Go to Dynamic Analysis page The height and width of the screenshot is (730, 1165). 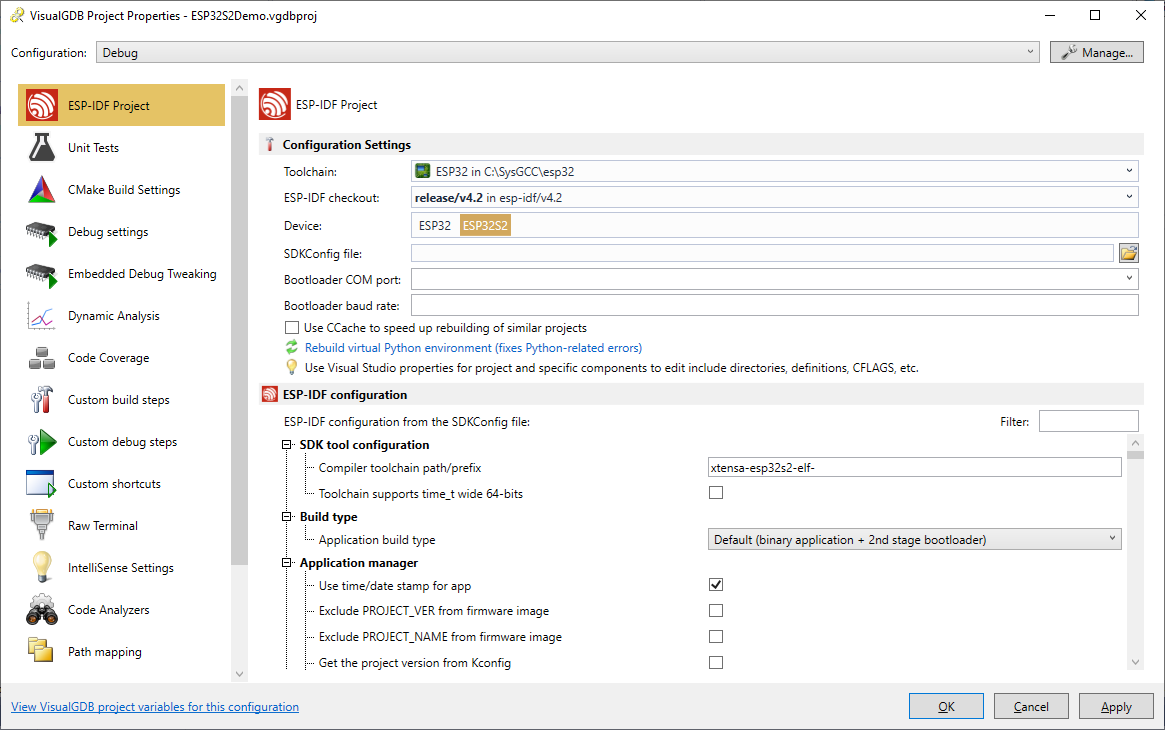121,316
